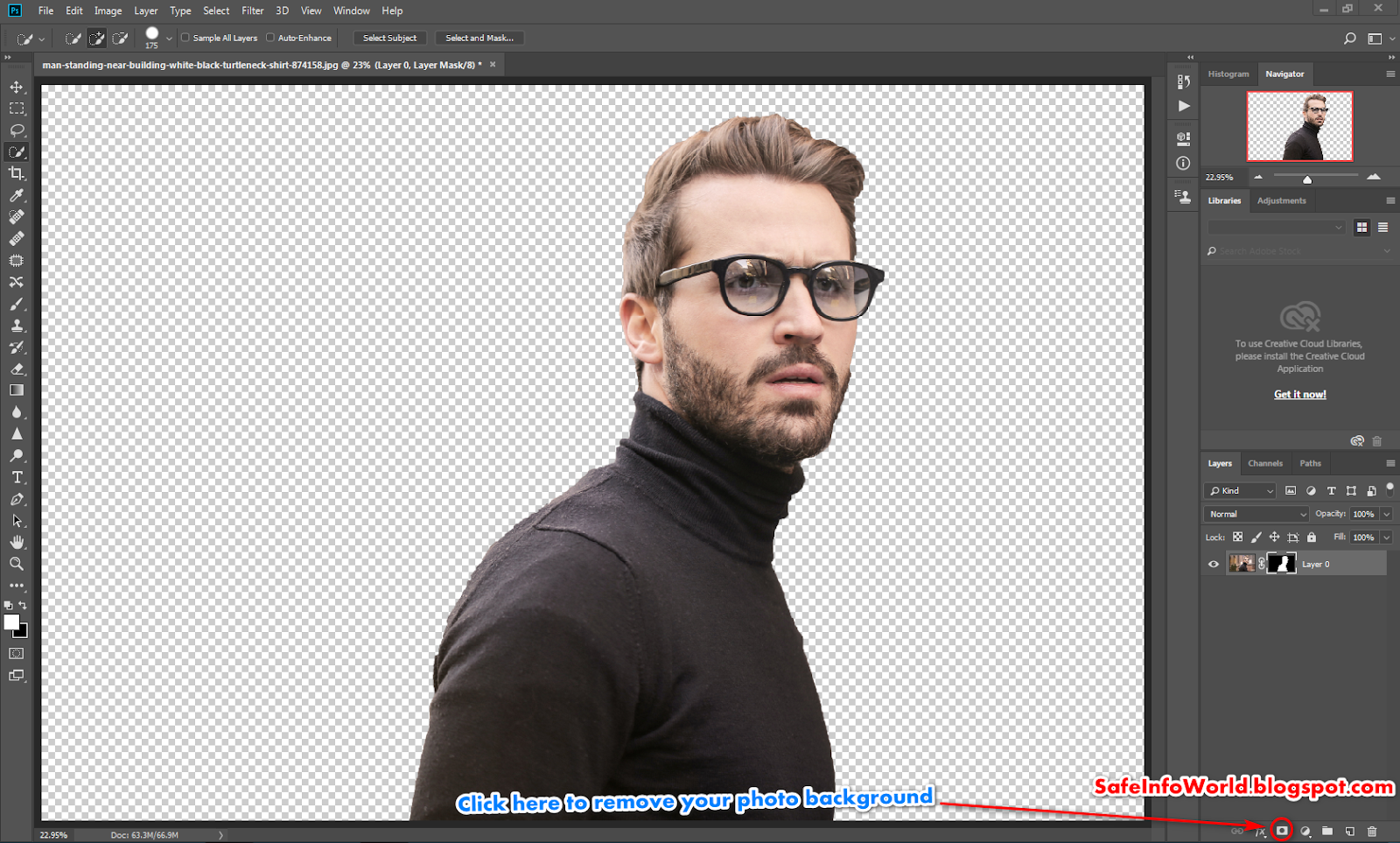This screenshot has height=843, width=1400.
Task: Hide Layer 0 using its eye toggle
Action: coord(1212,564)
